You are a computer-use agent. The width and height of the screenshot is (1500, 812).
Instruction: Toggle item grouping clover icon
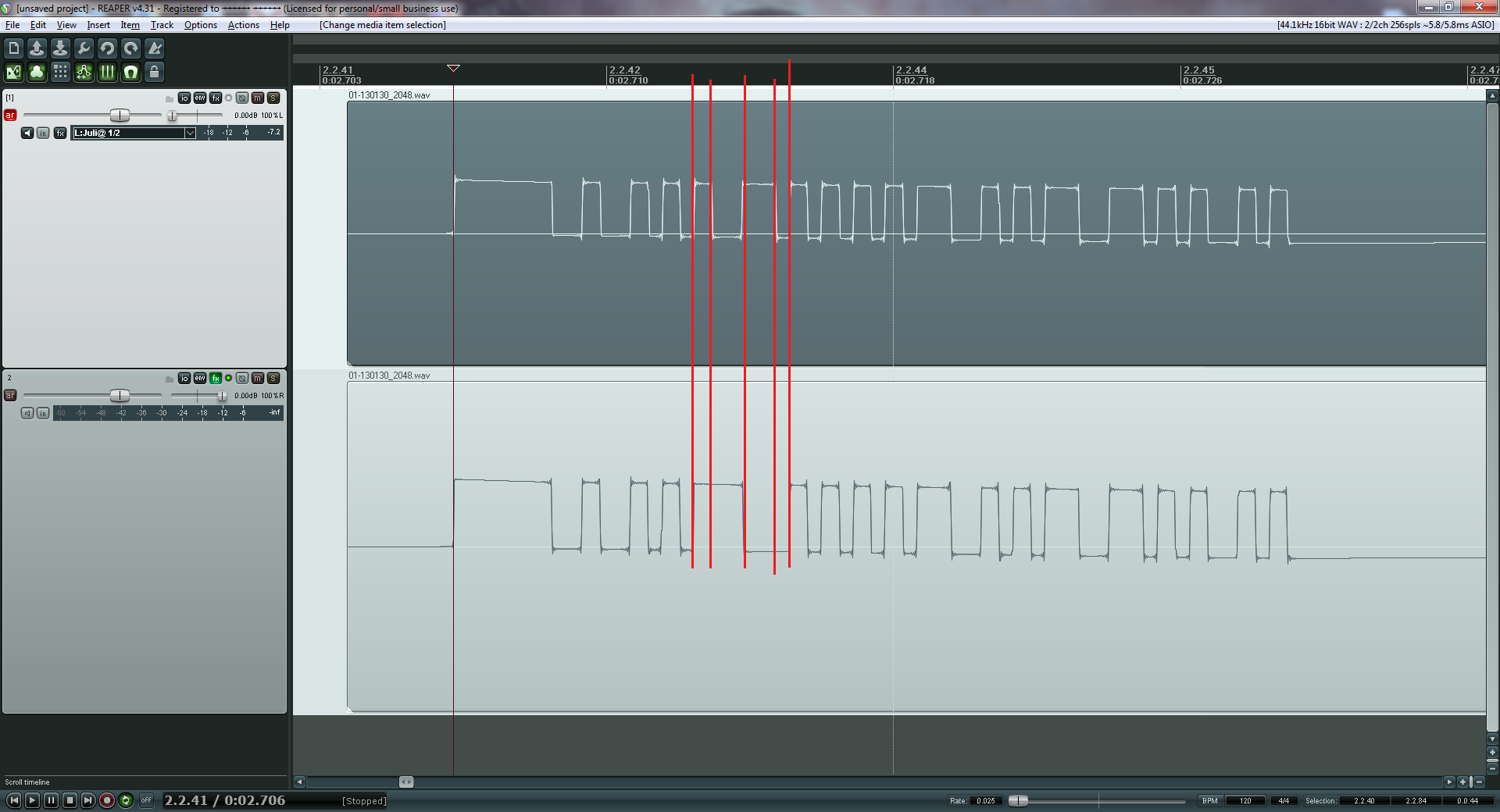37,73
